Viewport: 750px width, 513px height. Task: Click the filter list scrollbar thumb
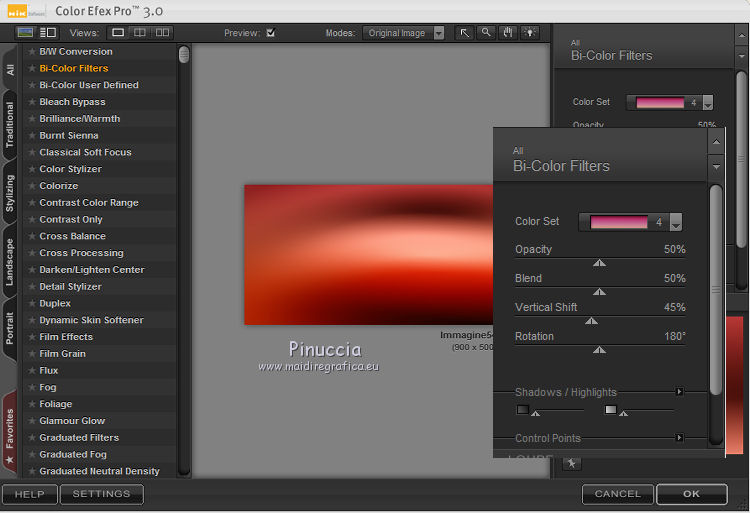[x=184, y=55]
